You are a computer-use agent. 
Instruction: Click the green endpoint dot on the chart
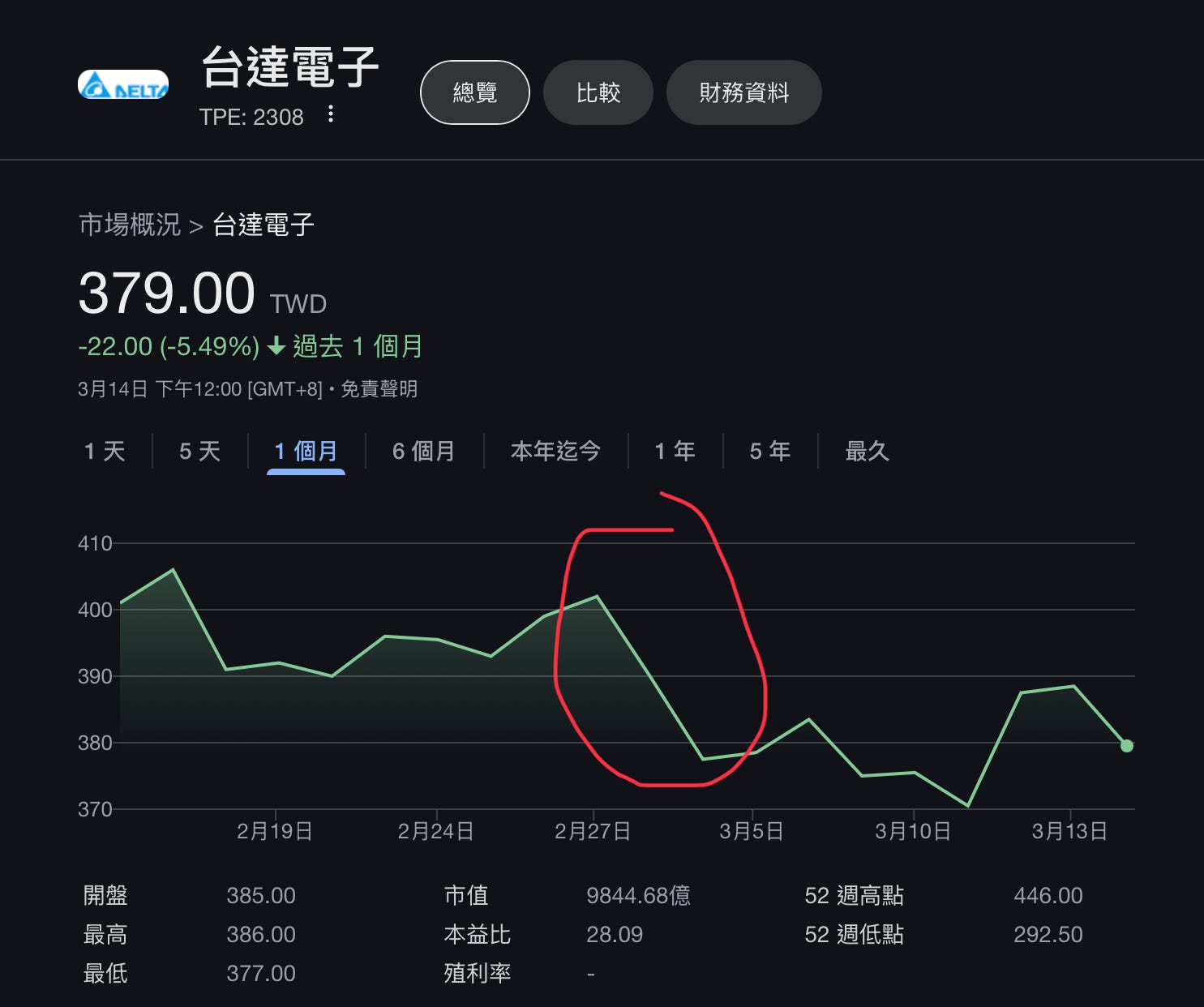tap(1126, 745)
